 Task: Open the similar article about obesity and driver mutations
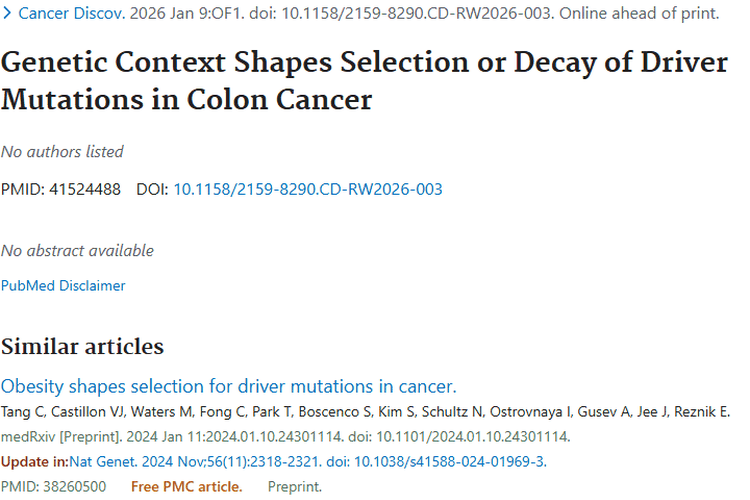[228, 387]
